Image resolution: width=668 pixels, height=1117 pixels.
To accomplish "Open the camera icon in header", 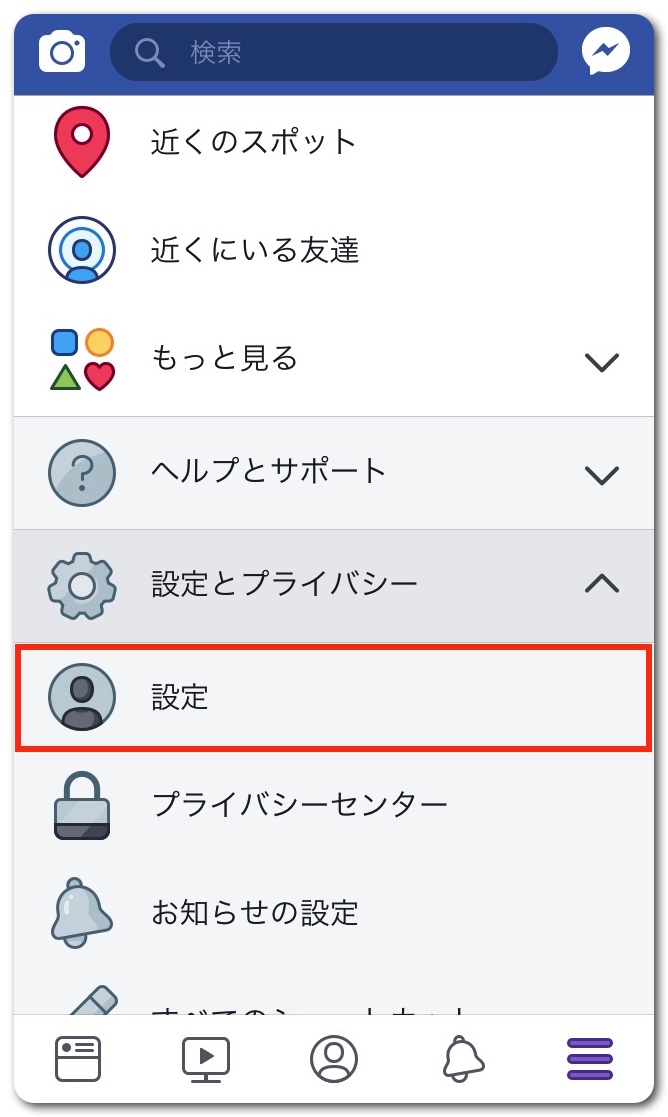I will pyautogui.click(x=62, y=51).
